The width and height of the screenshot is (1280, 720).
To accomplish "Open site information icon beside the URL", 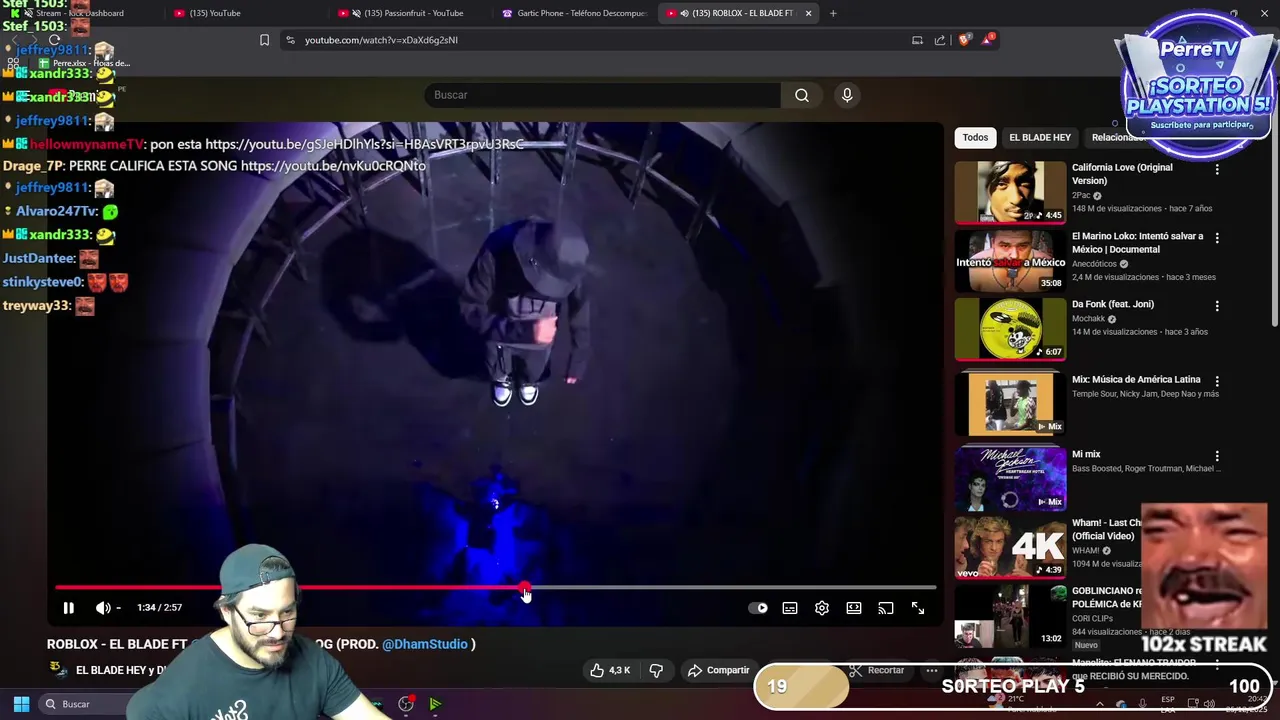I will click(x=290, y=40).
